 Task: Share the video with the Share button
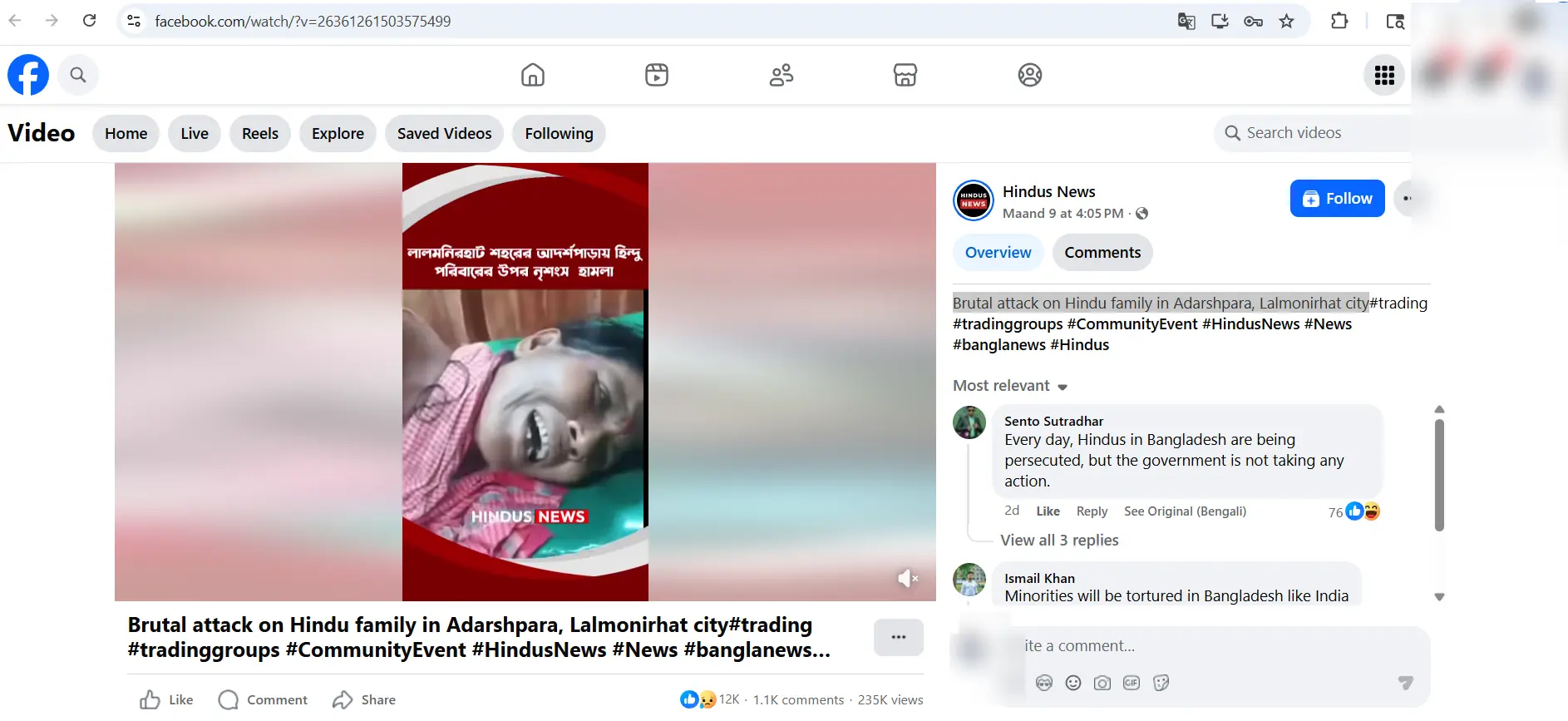coord(364,700)
